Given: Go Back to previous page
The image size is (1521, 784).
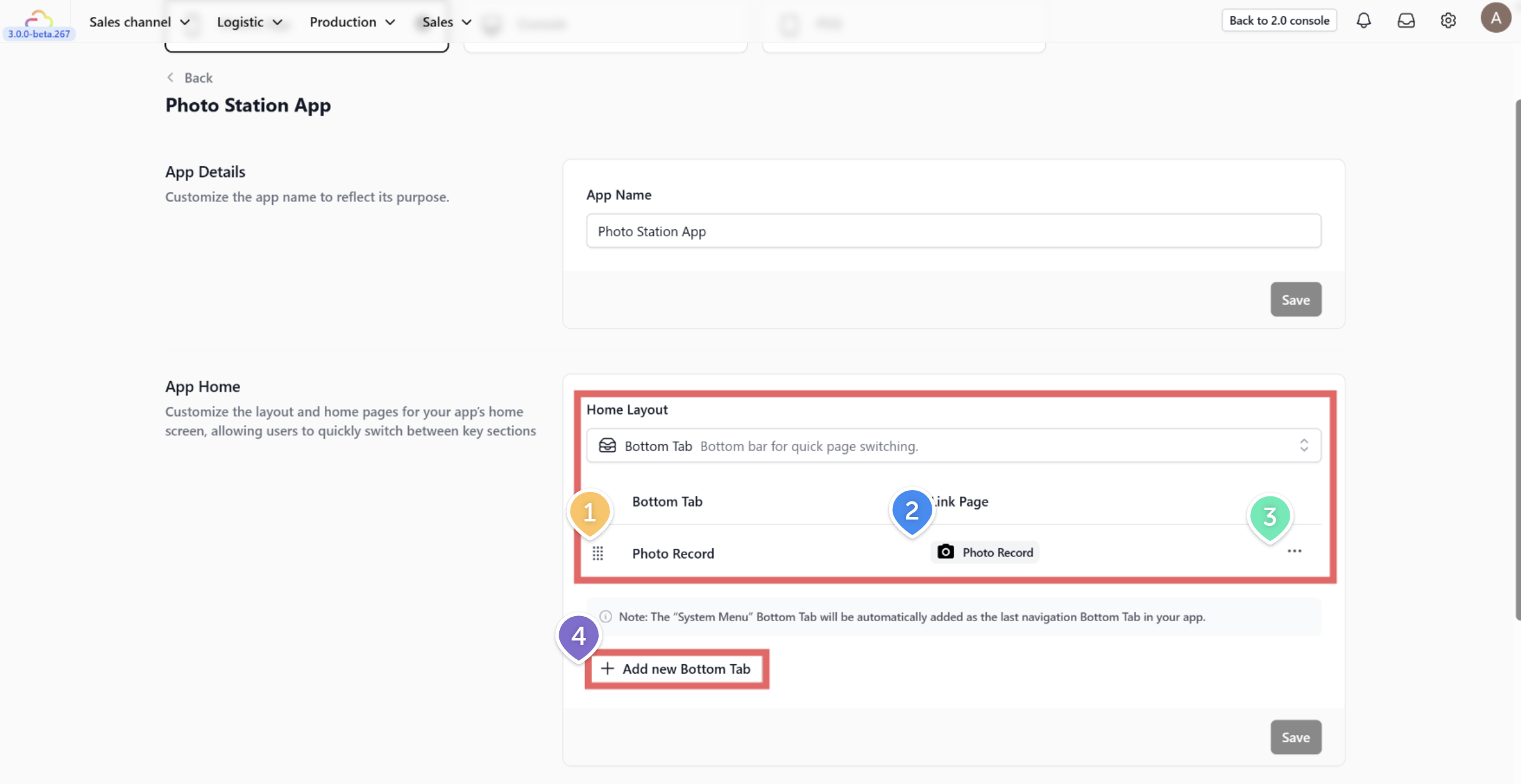Looking at the screenshot, I should pyautogui.click(x=189, y=78).
